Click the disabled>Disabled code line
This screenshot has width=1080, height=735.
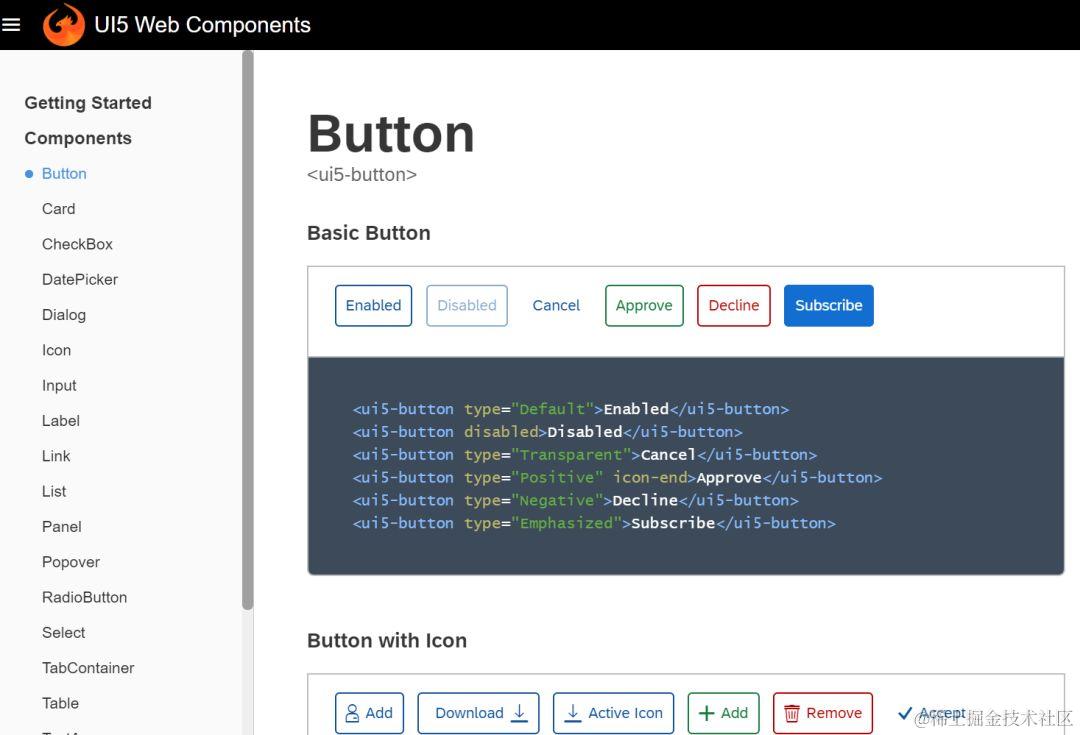548,432
